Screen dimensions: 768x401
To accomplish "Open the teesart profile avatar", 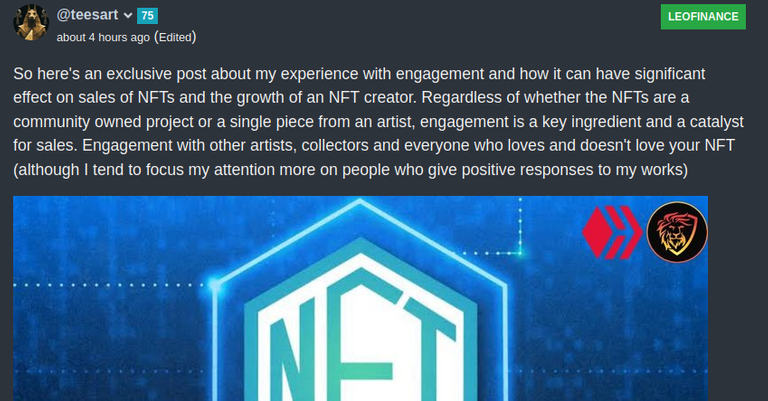I will (30, 23).
